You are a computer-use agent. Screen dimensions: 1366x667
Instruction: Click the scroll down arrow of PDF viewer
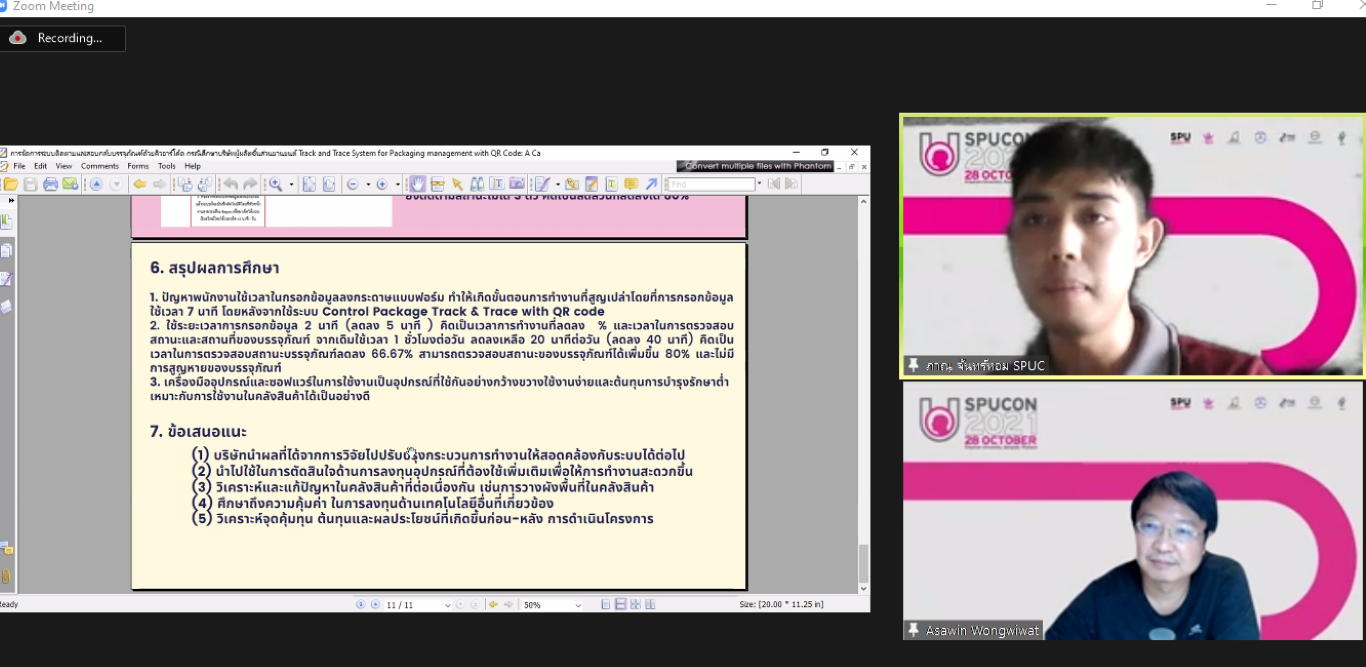click(x=864, y=589)
